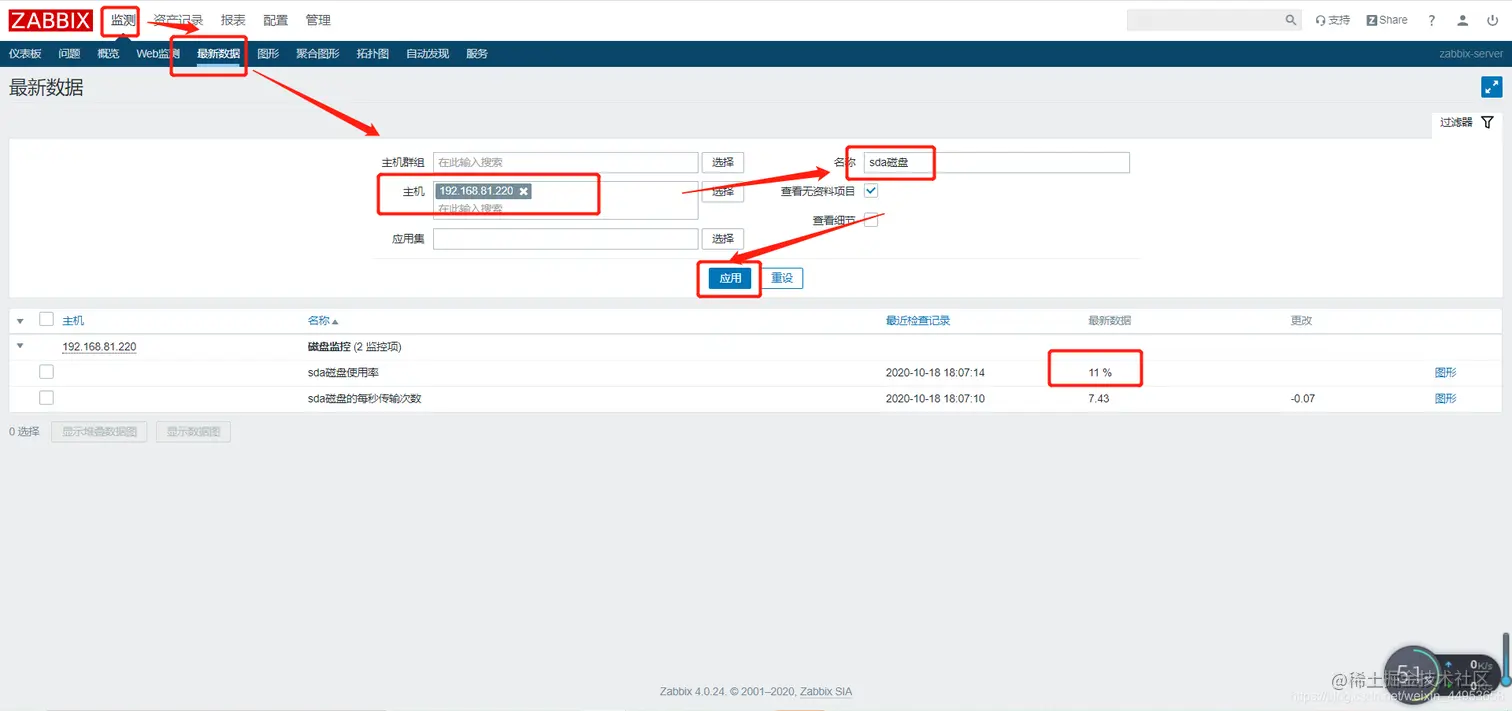Open host link 192.168.81.220 in table
Screen dimensions: 1512x711
tap(99, 347)
